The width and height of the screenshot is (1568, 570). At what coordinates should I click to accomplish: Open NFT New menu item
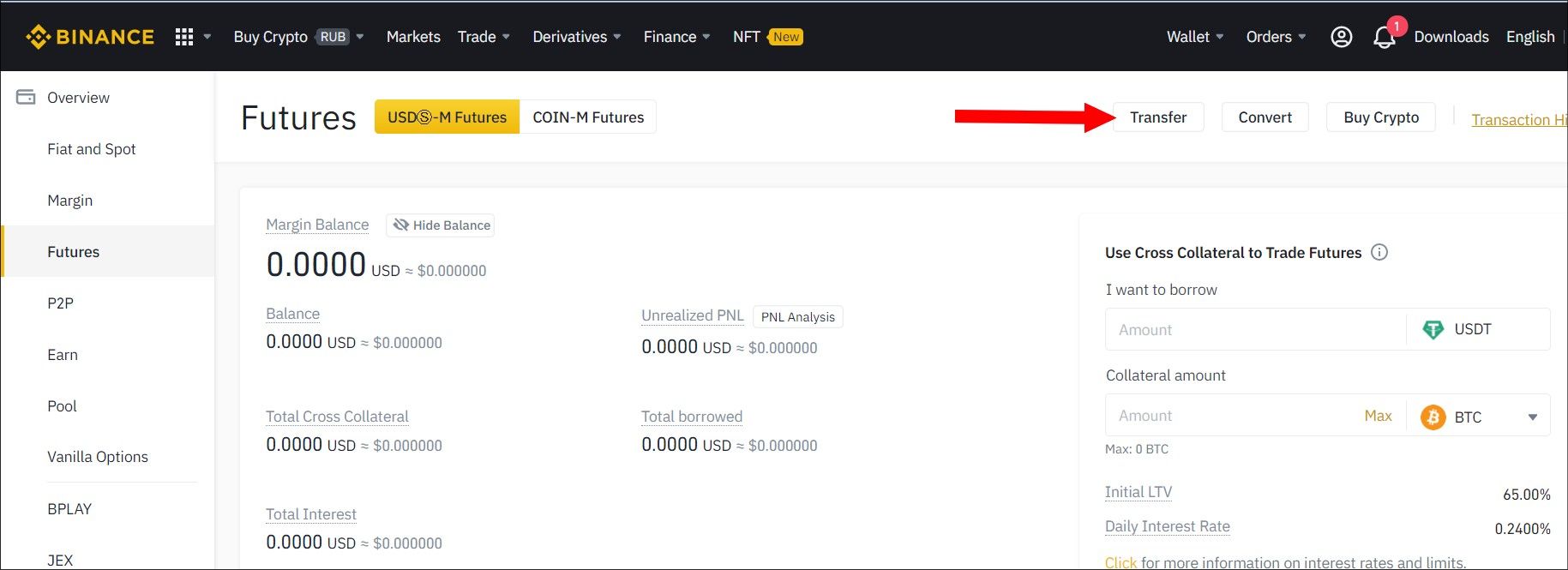pyautogui.click(x=767, y=37)
